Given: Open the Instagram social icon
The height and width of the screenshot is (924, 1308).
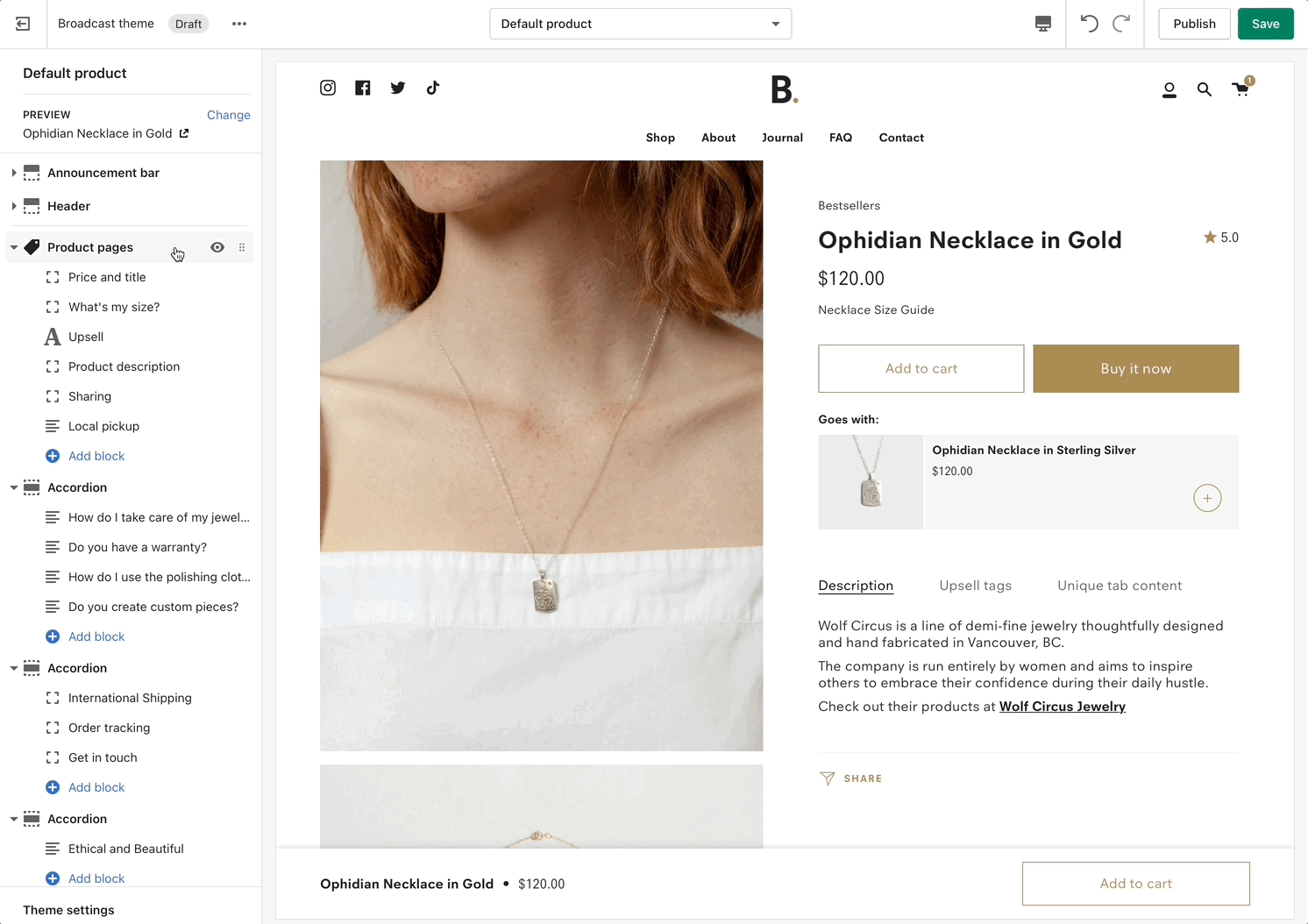Looking at the screenshot, I should tap(328, 88).
